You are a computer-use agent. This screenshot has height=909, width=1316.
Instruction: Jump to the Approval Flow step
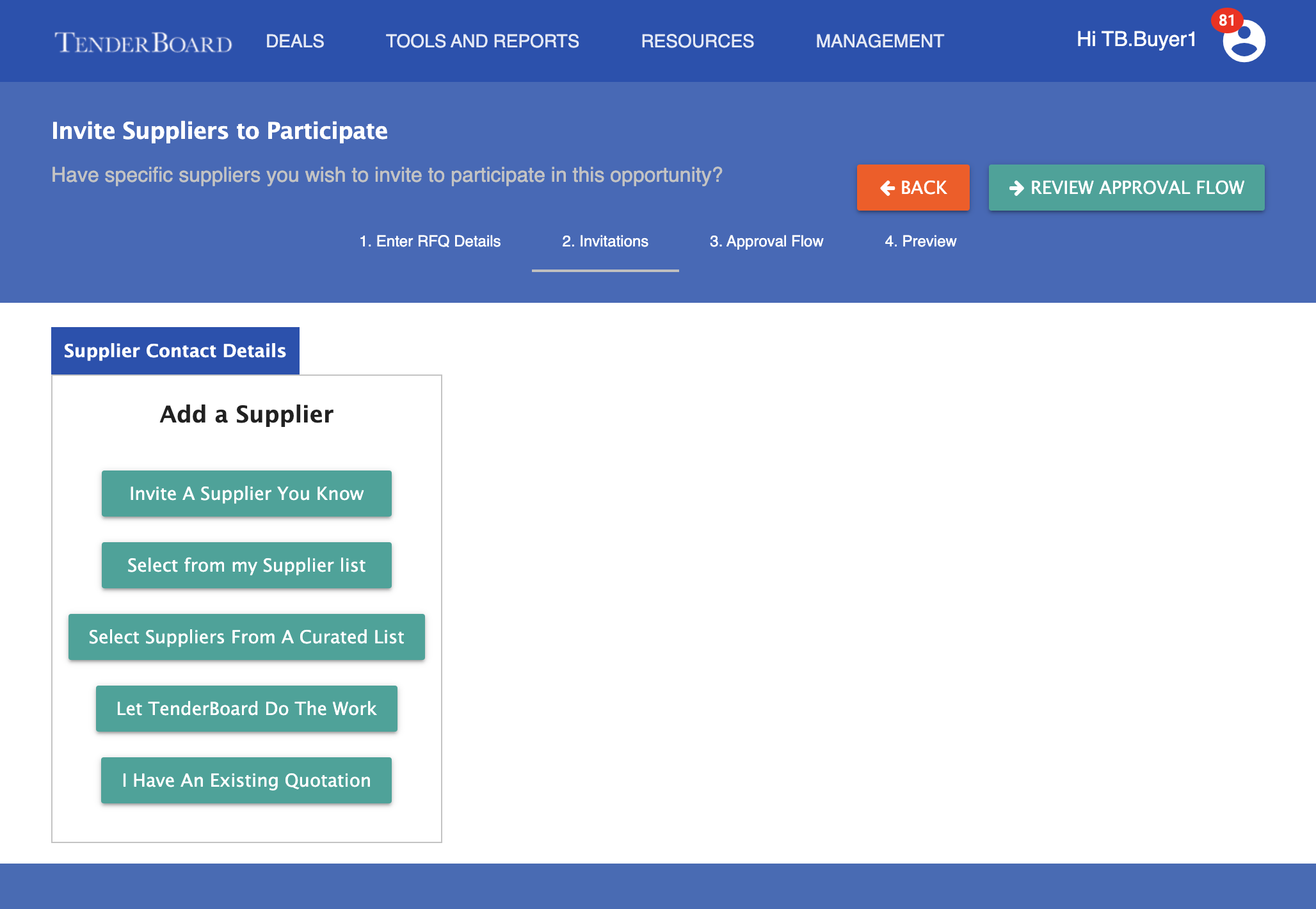(766, 241)
